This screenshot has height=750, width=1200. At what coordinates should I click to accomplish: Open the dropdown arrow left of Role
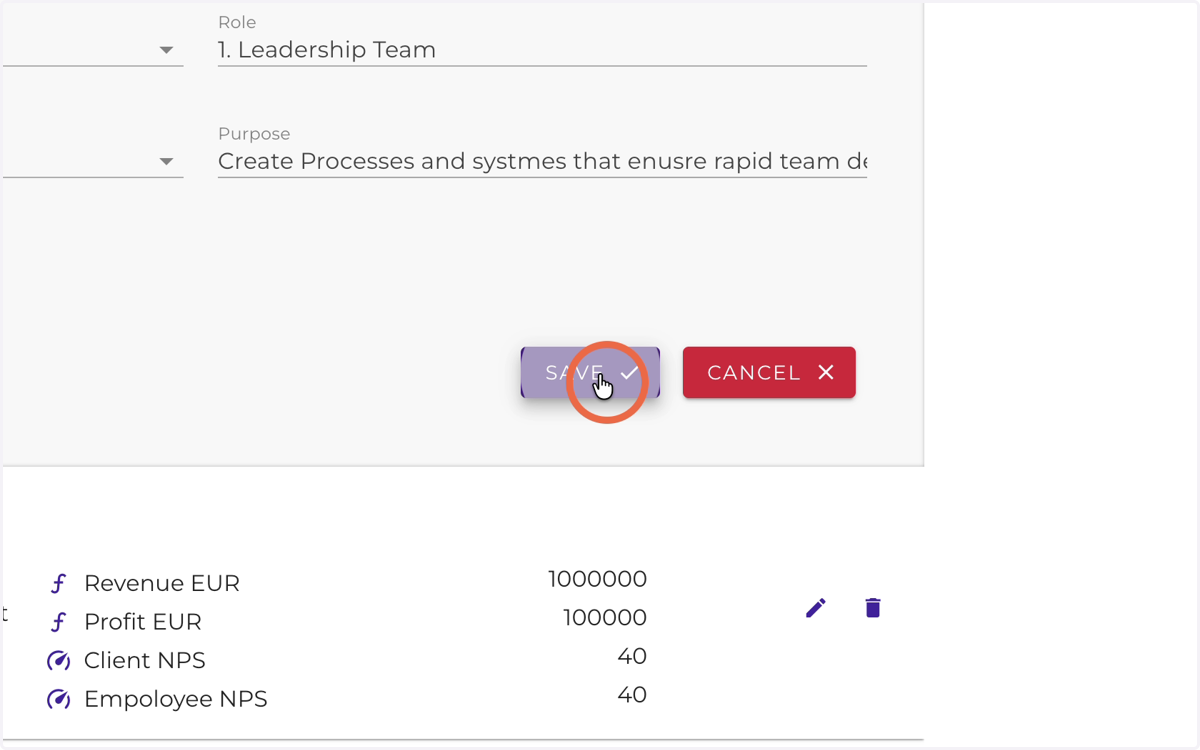click(x=167, y=50)
